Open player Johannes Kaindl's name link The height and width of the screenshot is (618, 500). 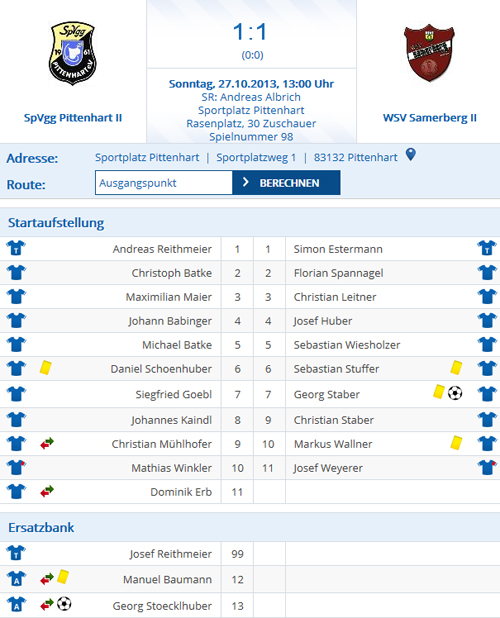(x=171, y=420)
